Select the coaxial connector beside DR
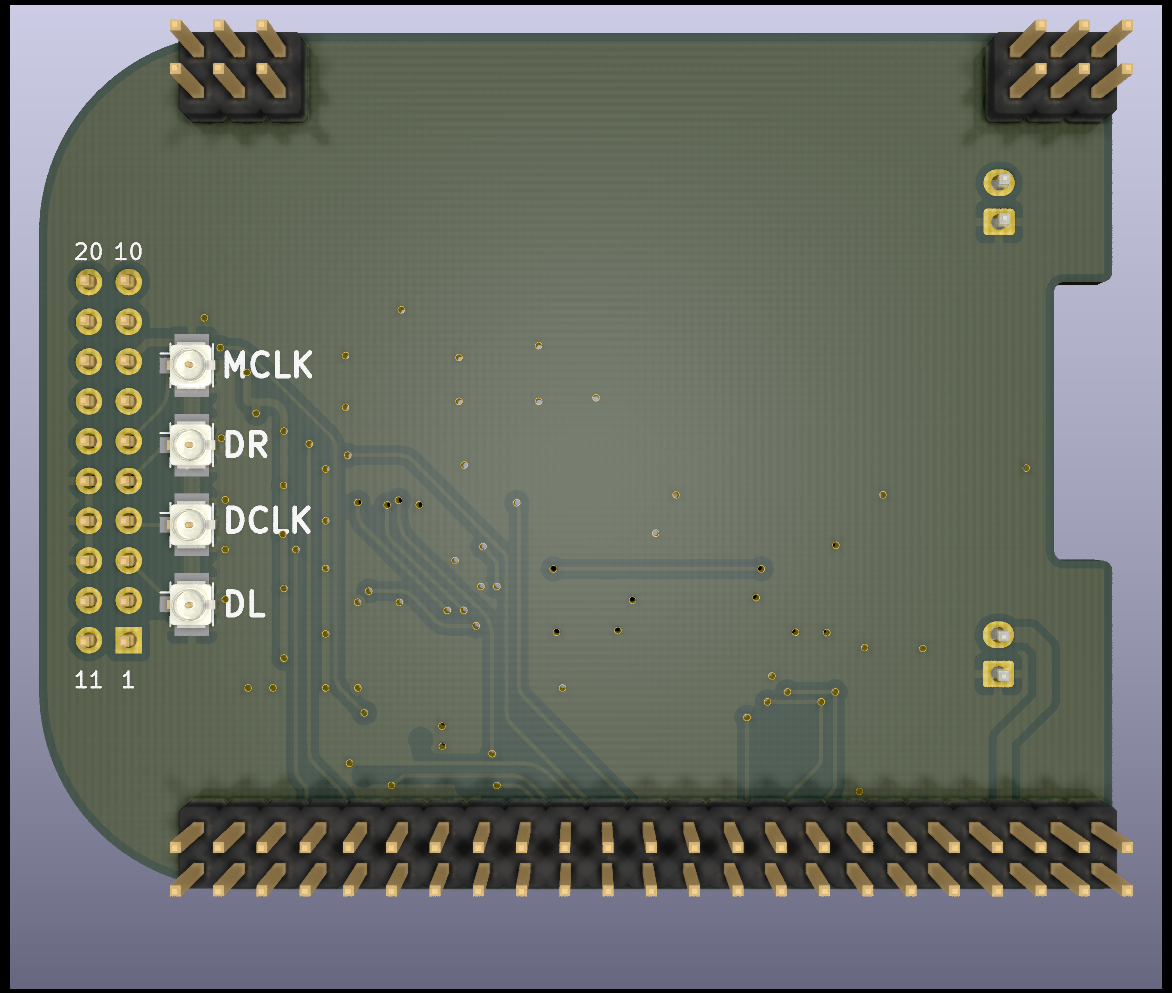Screen dimensions: 1172x993 coord(188,445)
